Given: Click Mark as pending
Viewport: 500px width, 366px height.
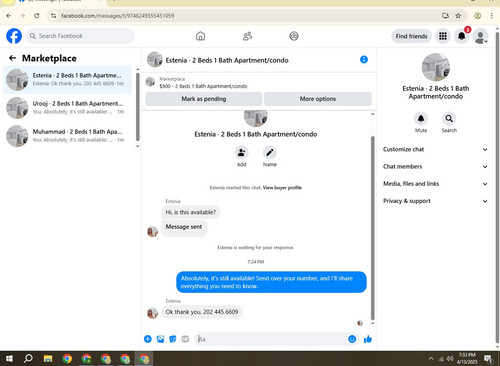Looking at the screenshot, I should (x=204, y=99).
